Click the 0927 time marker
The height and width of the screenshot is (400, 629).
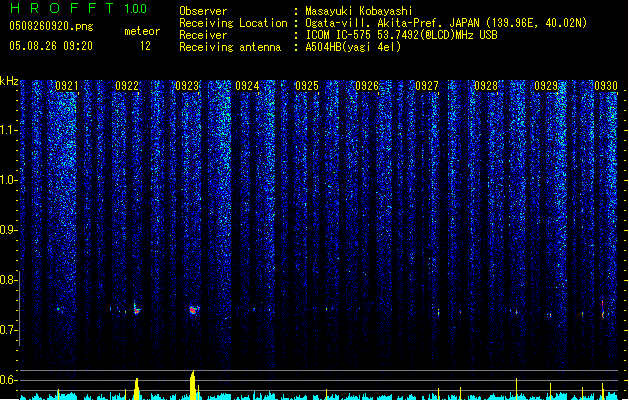pyautogui.click(x=426, y=86)
